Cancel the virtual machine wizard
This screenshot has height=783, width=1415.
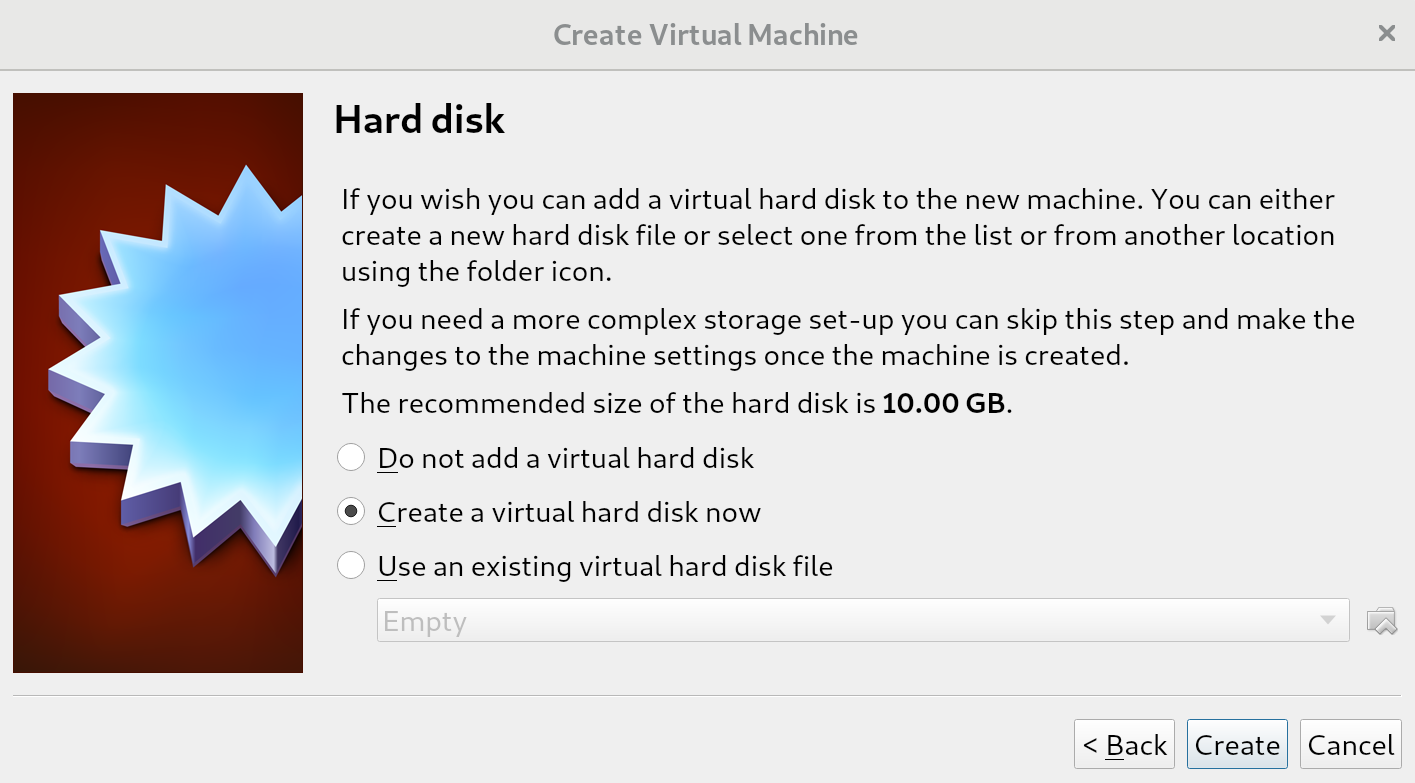coord(1350,745)
